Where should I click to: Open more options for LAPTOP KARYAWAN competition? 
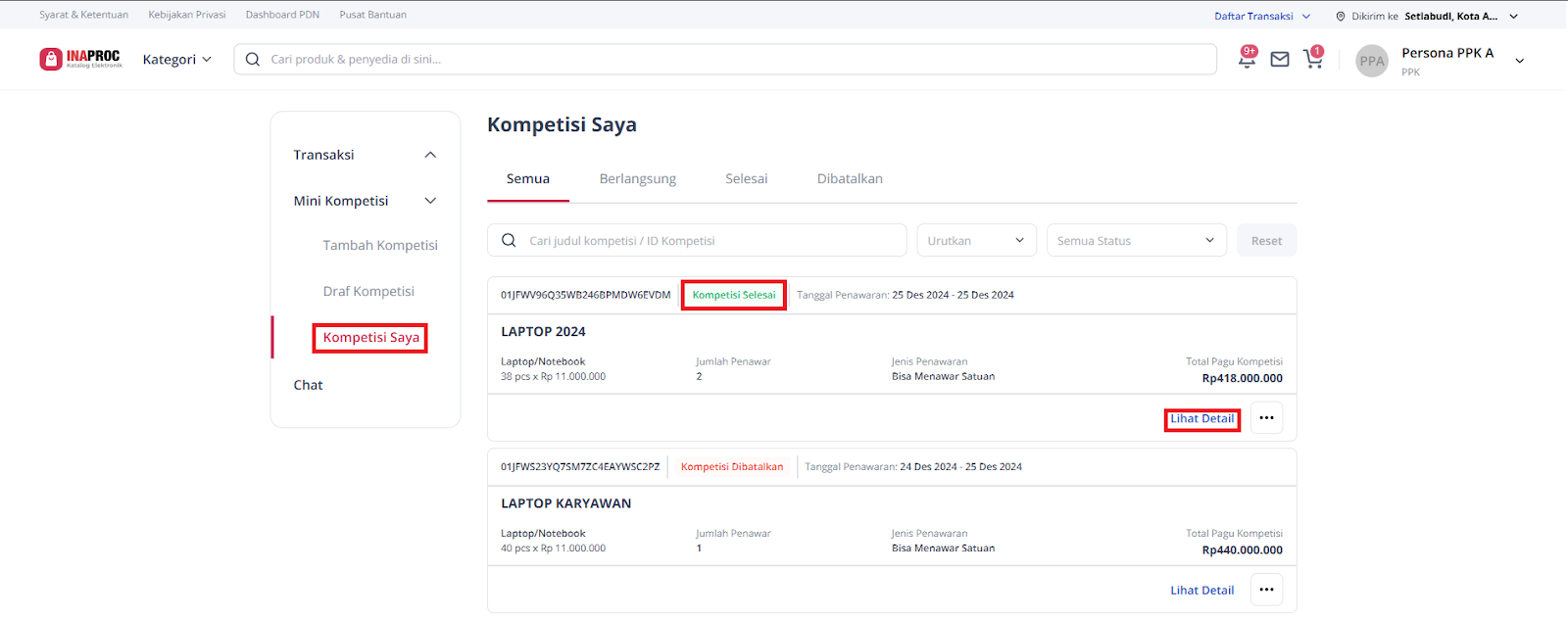click(1266, 590)
